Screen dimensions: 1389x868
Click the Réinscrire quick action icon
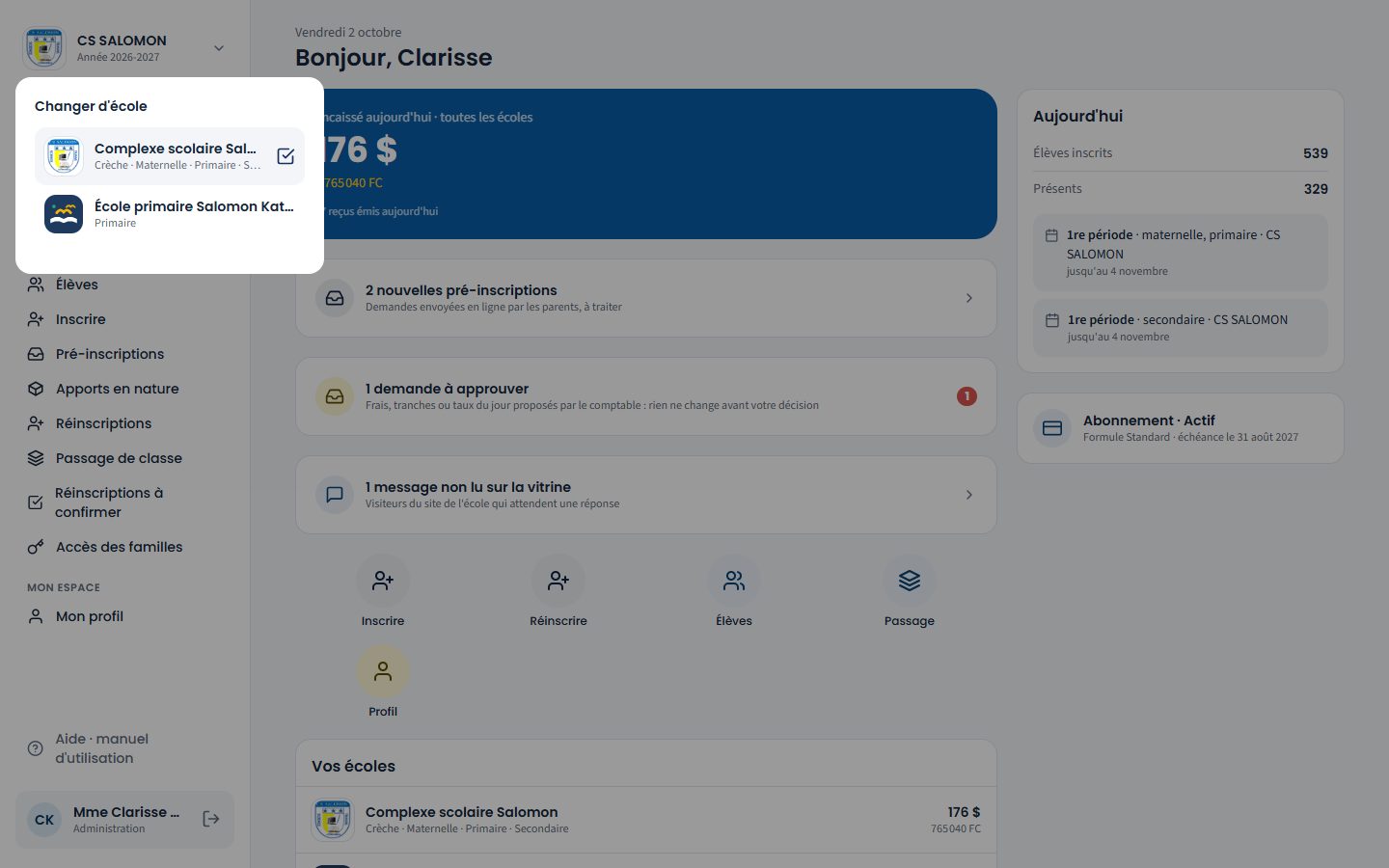(x=558, y=581)
